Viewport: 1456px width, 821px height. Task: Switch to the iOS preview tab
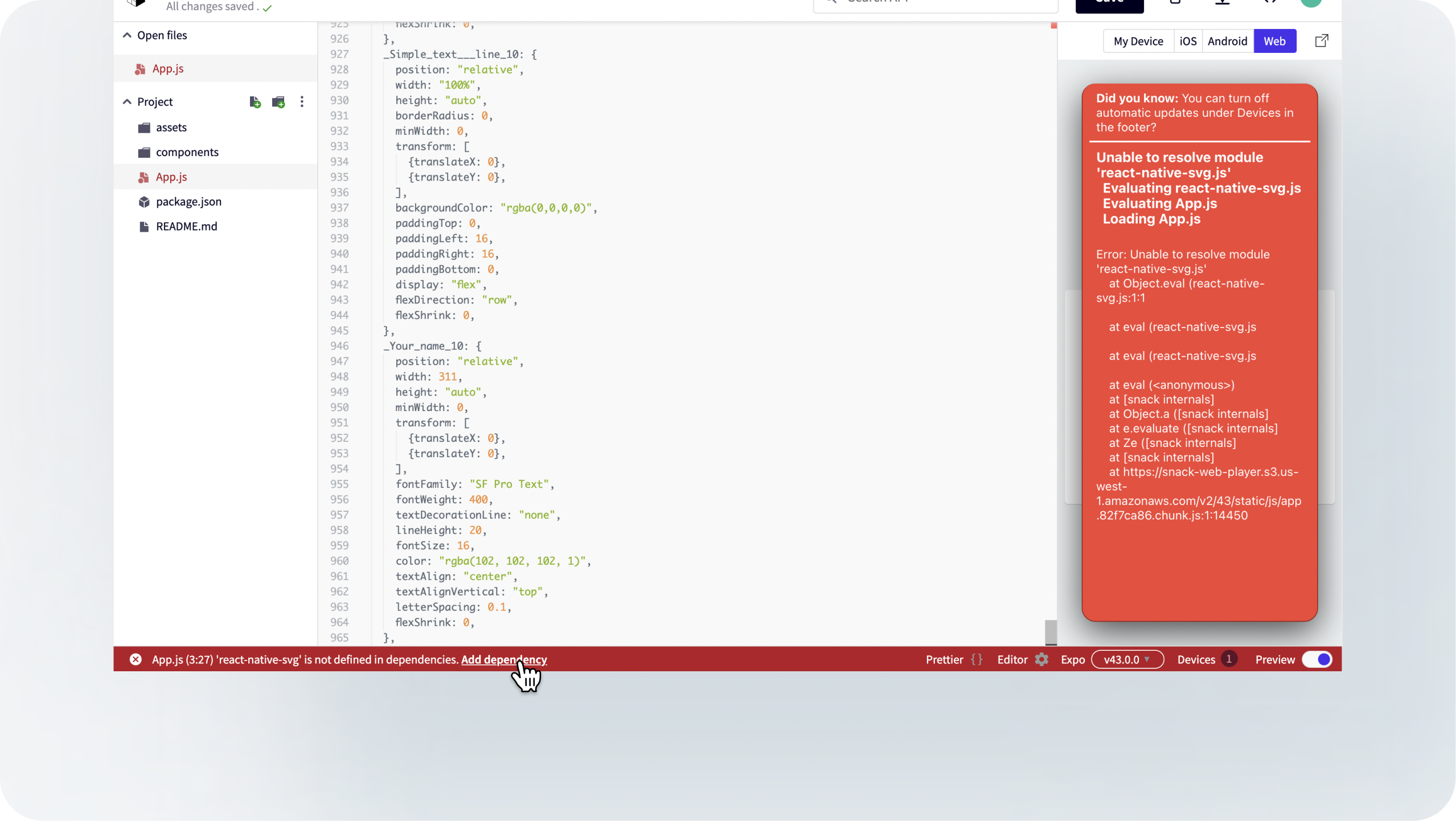click(1188, 41)
